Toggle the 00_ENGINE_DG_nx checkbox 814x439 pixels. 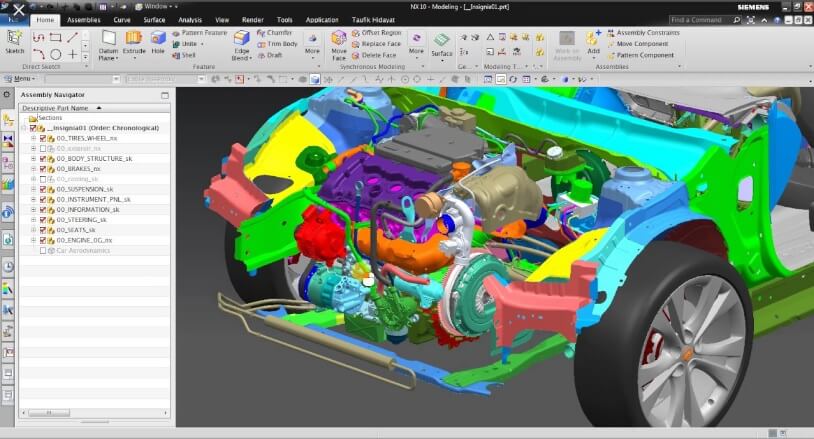point(43,240)
